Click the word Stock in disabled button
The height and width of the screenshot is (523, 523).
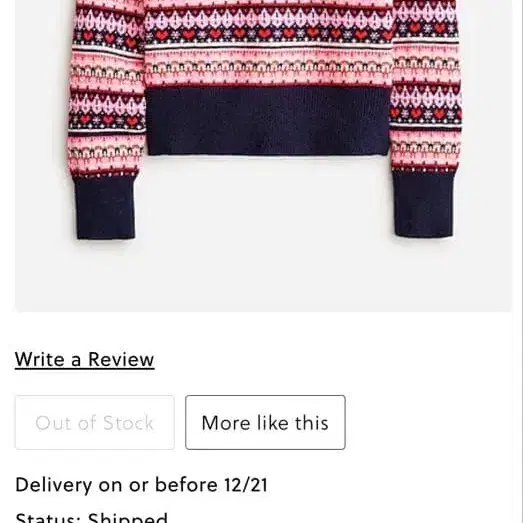[128, 423]
